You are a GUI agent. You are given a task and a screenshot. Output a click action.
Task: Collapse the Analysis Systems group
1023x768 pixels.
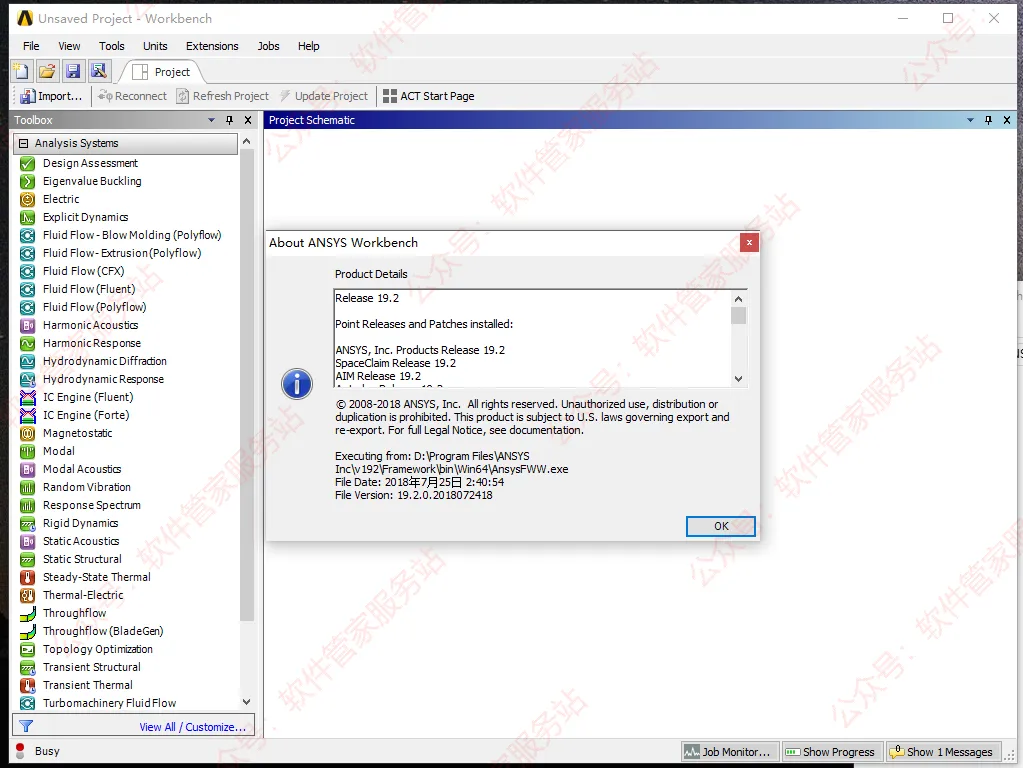[23, 143]
